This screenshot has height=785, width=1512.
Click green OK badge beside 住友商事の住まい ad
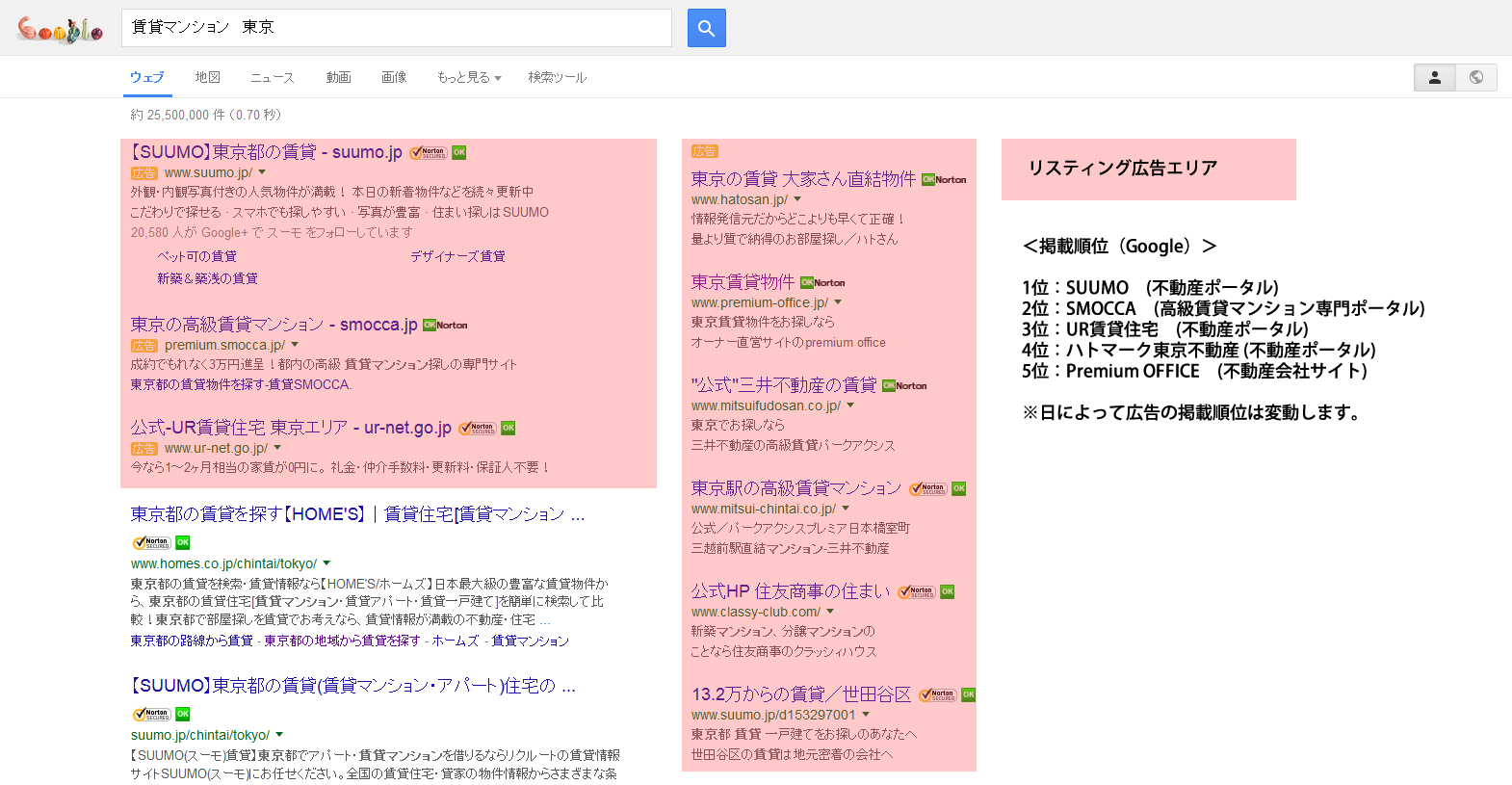948,591
